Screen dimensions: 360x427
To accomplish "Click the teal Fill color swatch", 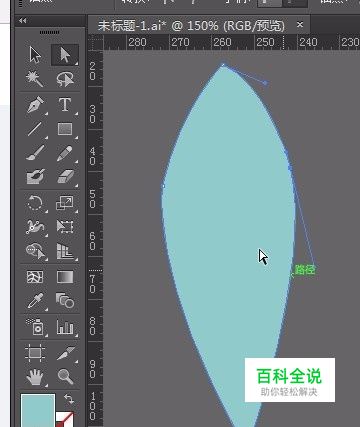I will point(38,410).
